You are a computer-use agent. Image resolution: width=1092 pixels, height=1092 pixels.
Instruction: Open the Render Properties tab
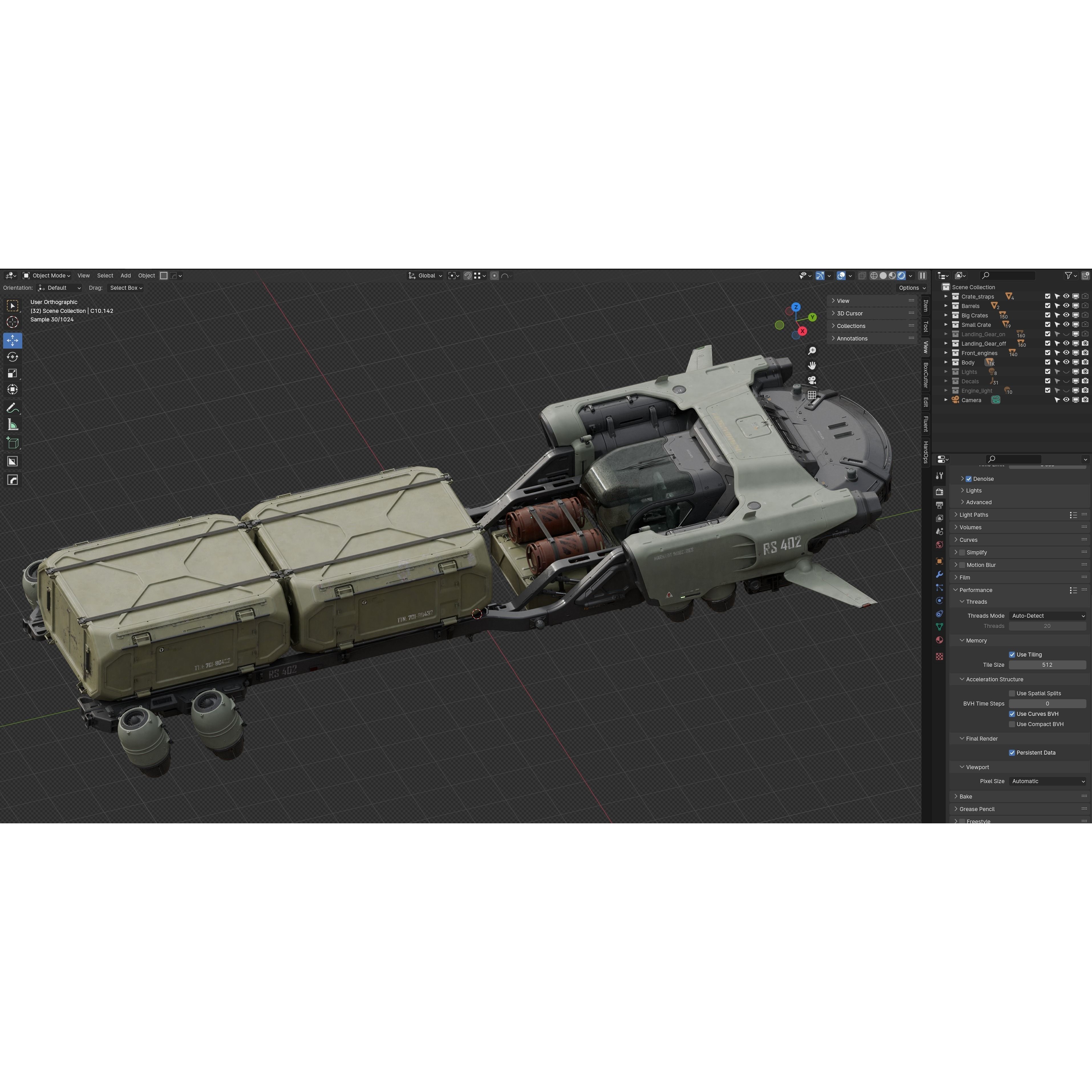(939, 492)
